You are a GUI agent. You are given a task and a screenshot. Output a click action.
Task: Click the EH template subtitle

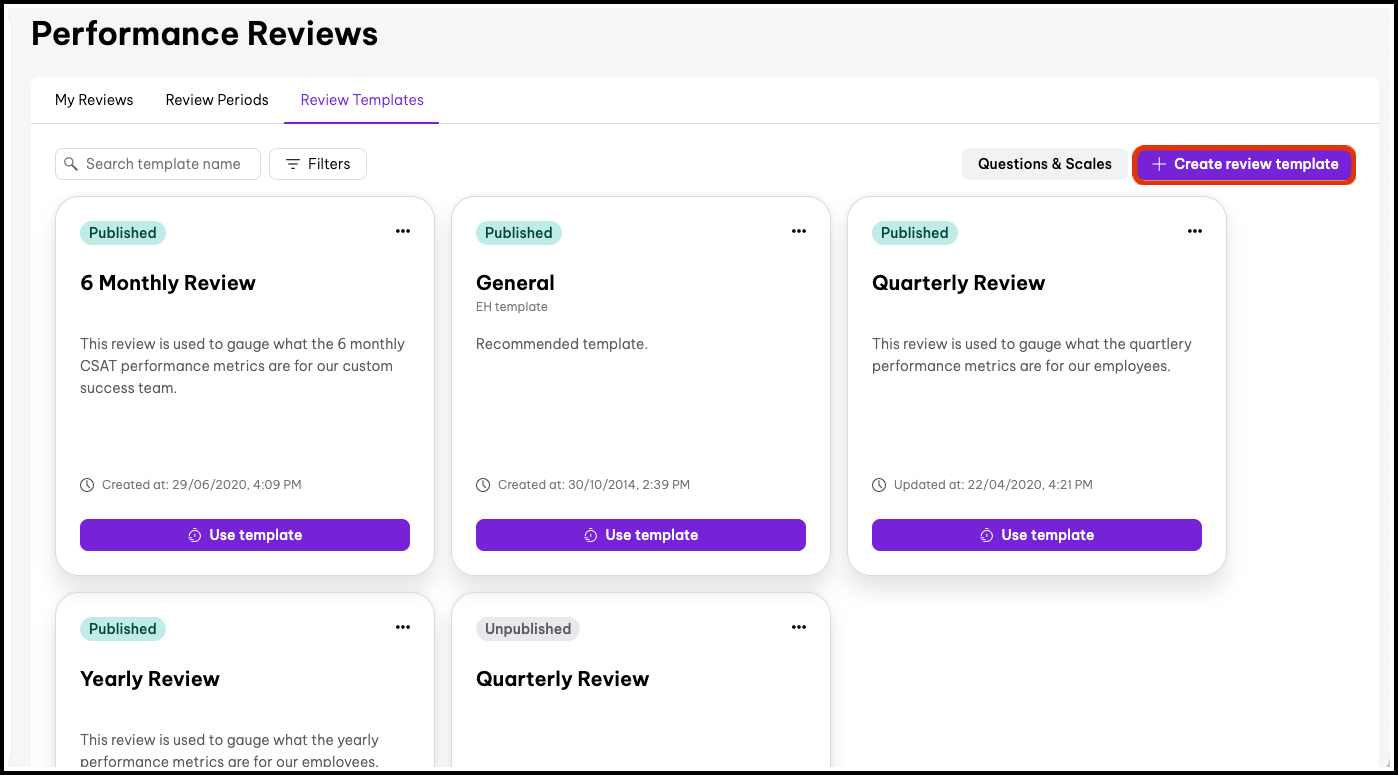[x=512, y=307]
